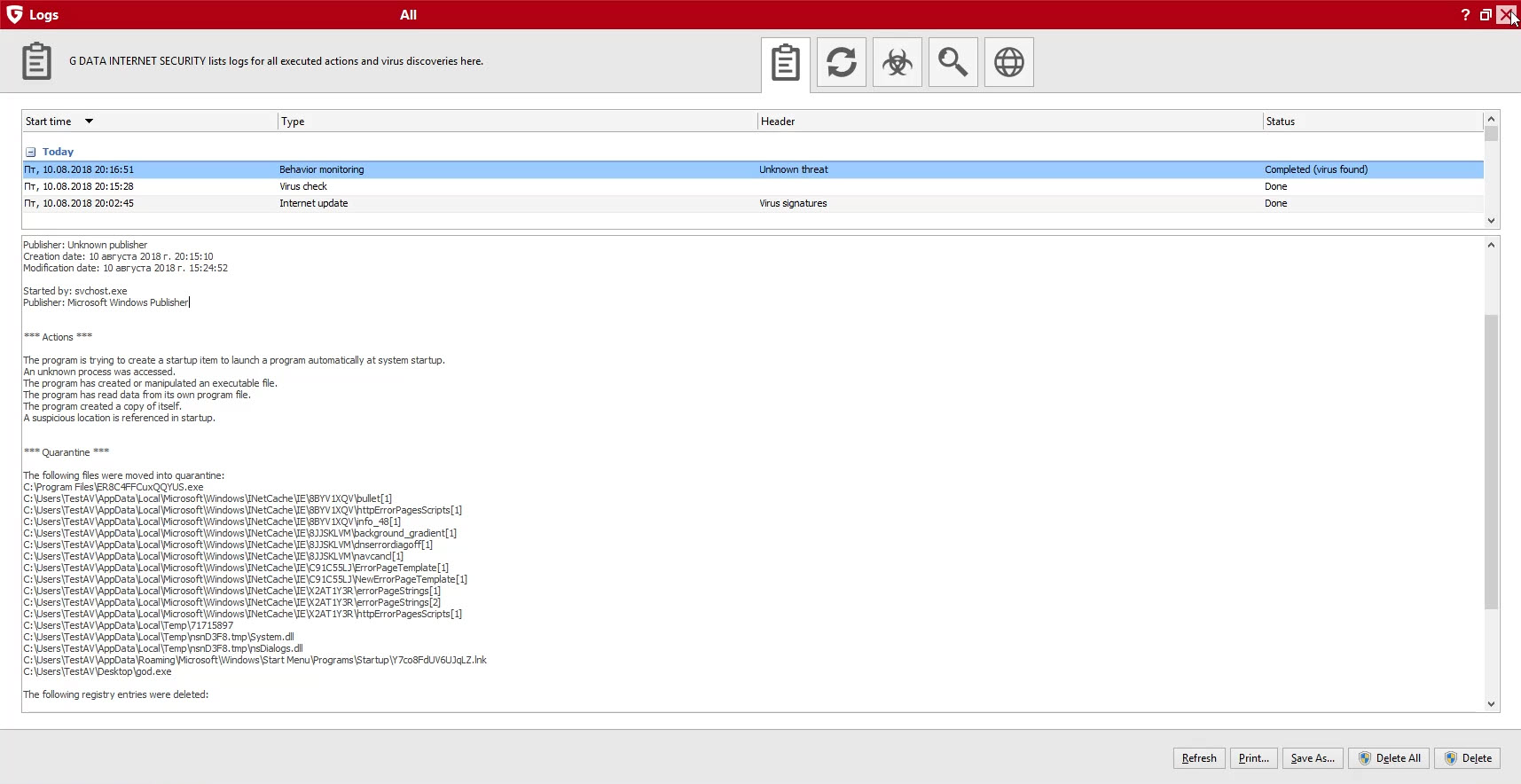Viewport: 1521px width, 784px height.
Task: Click the 'Virus signatures' header cell
Action: (793, 203)
